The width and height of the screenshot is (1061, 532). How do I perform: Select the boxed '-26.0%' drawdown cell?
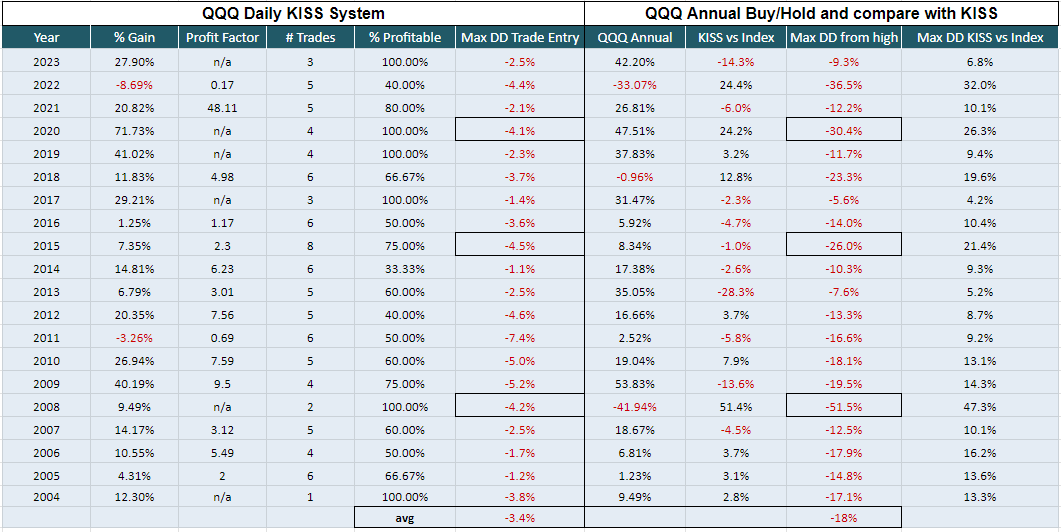click(x=844, y=246)
